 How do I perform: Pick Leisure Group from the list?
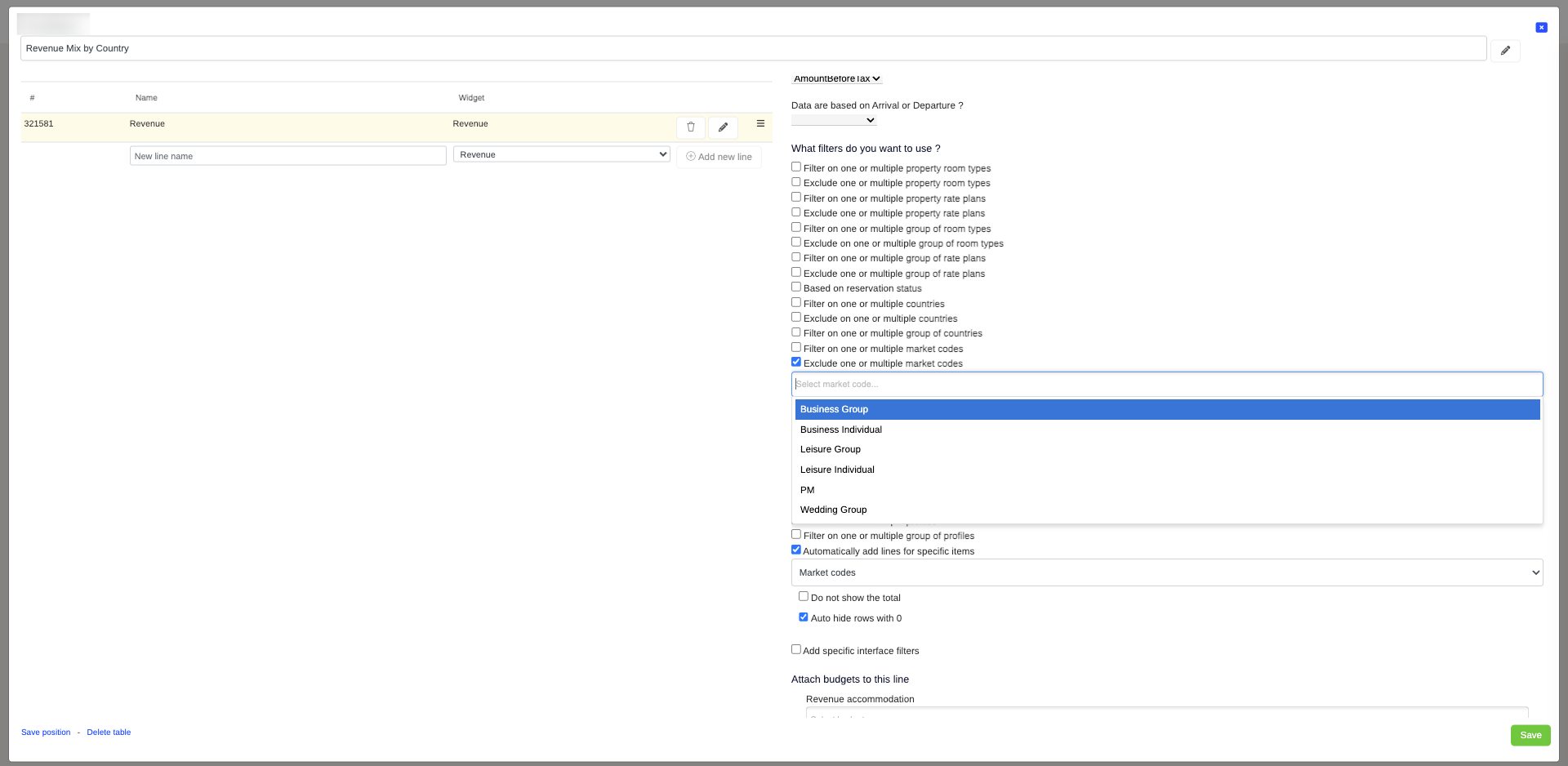831,449
